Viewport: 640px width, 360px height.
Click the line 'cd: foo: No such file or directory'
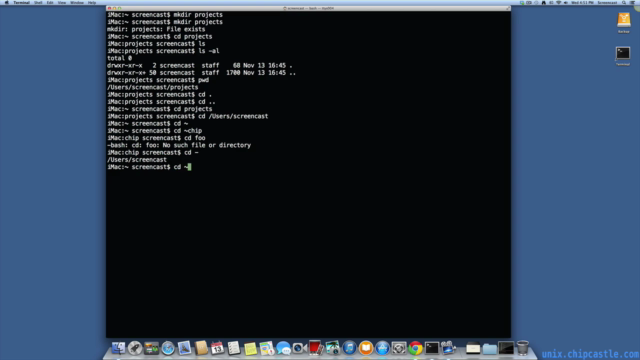point(191,145)
